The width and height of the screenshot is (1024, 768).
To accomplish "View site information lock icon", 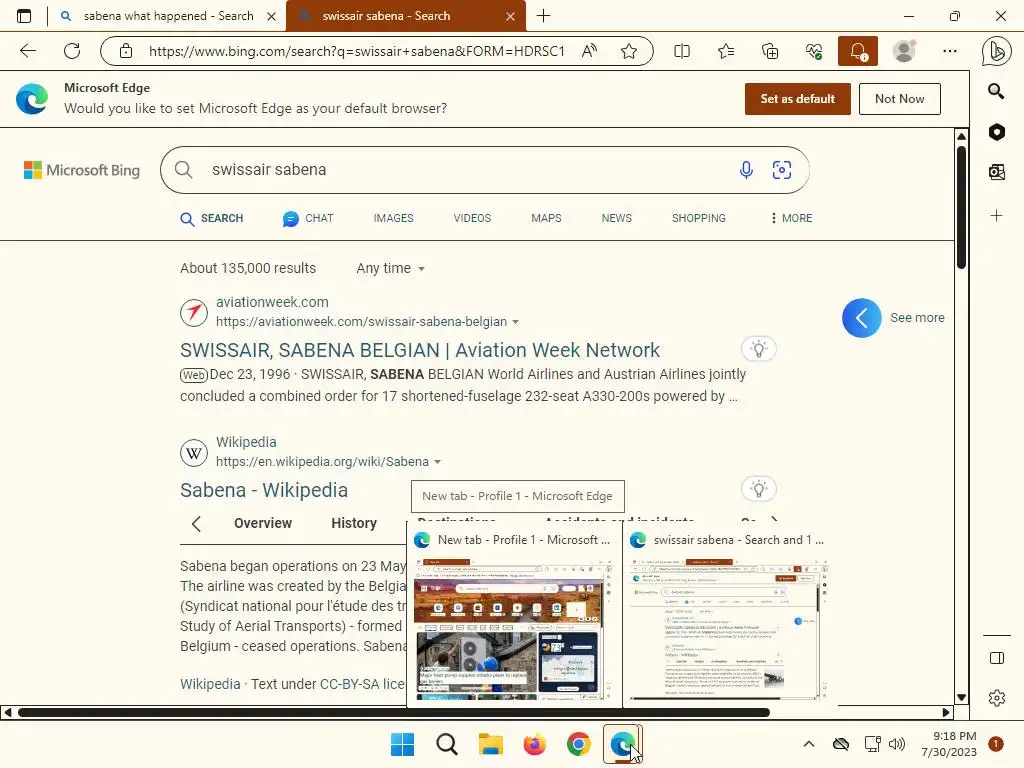I will [126, 51].
